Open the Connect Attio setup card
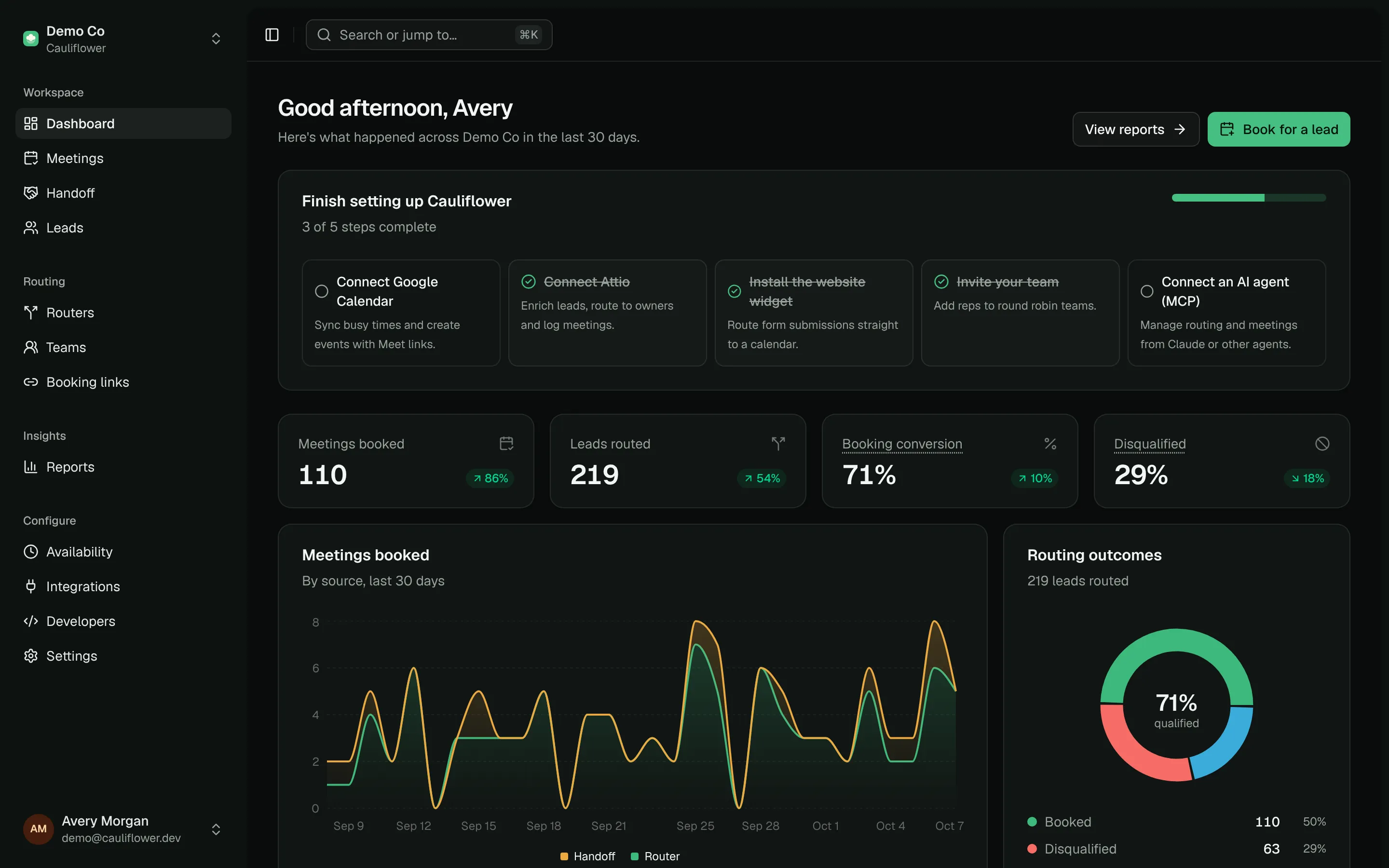Screen dimensions: 1389x868 pyautogui.click(x=607, y=313)
